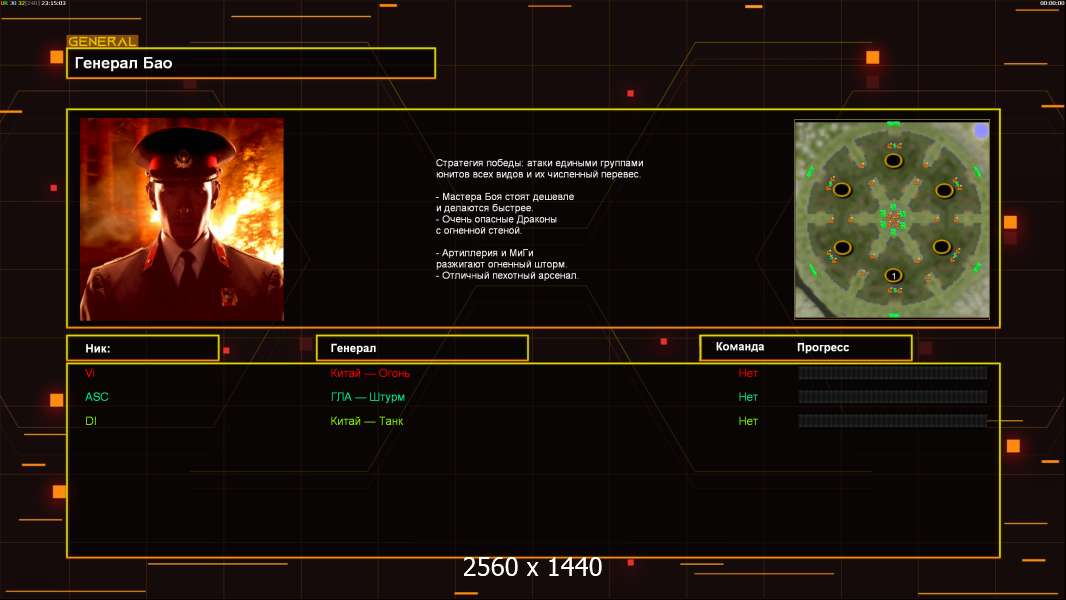Image resolution: width=1066 pixels, height=600 pixels.
Task: Click the 'Генерал' column header
Action: click(422, 348)
